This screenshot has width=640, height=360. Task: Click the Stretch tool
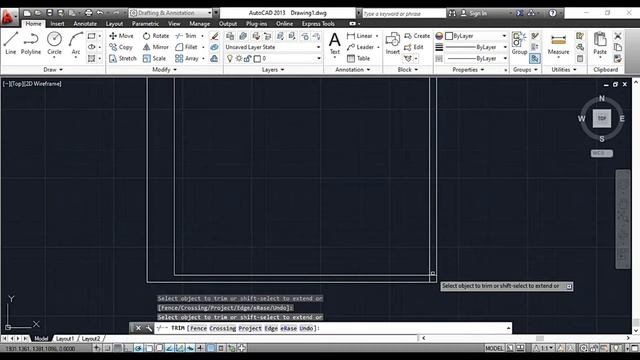pyautogui.click(x=123, y=58)
